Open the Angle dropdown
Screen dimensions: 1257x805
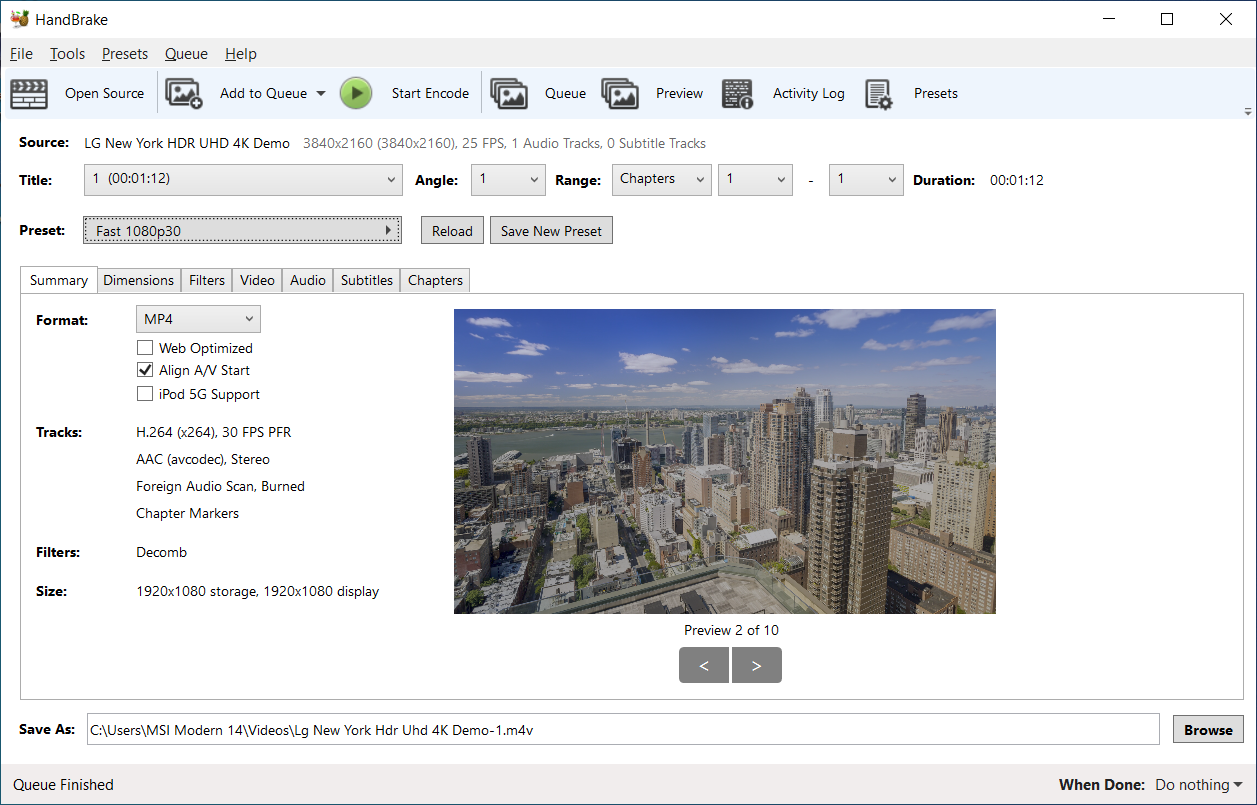pyautogui.click(x=508, y=180)
